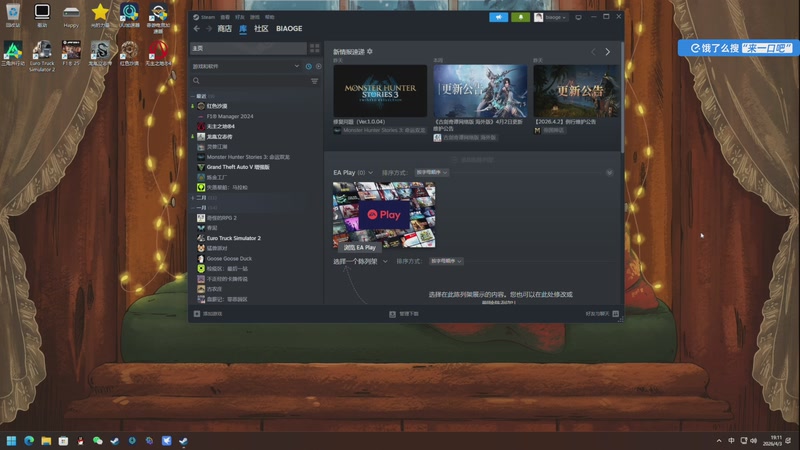Open the games and software filter dropdown
The height and width of the screenshot is (450, 800).
[x=246, y=66]
